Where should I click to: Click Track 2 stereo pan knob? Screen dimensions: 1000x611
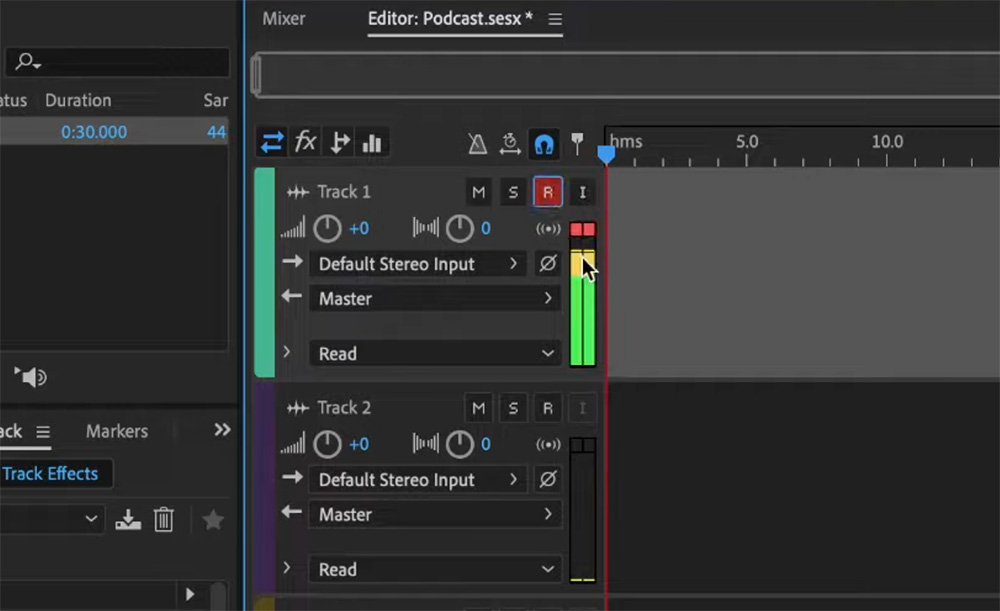point(459,445)
